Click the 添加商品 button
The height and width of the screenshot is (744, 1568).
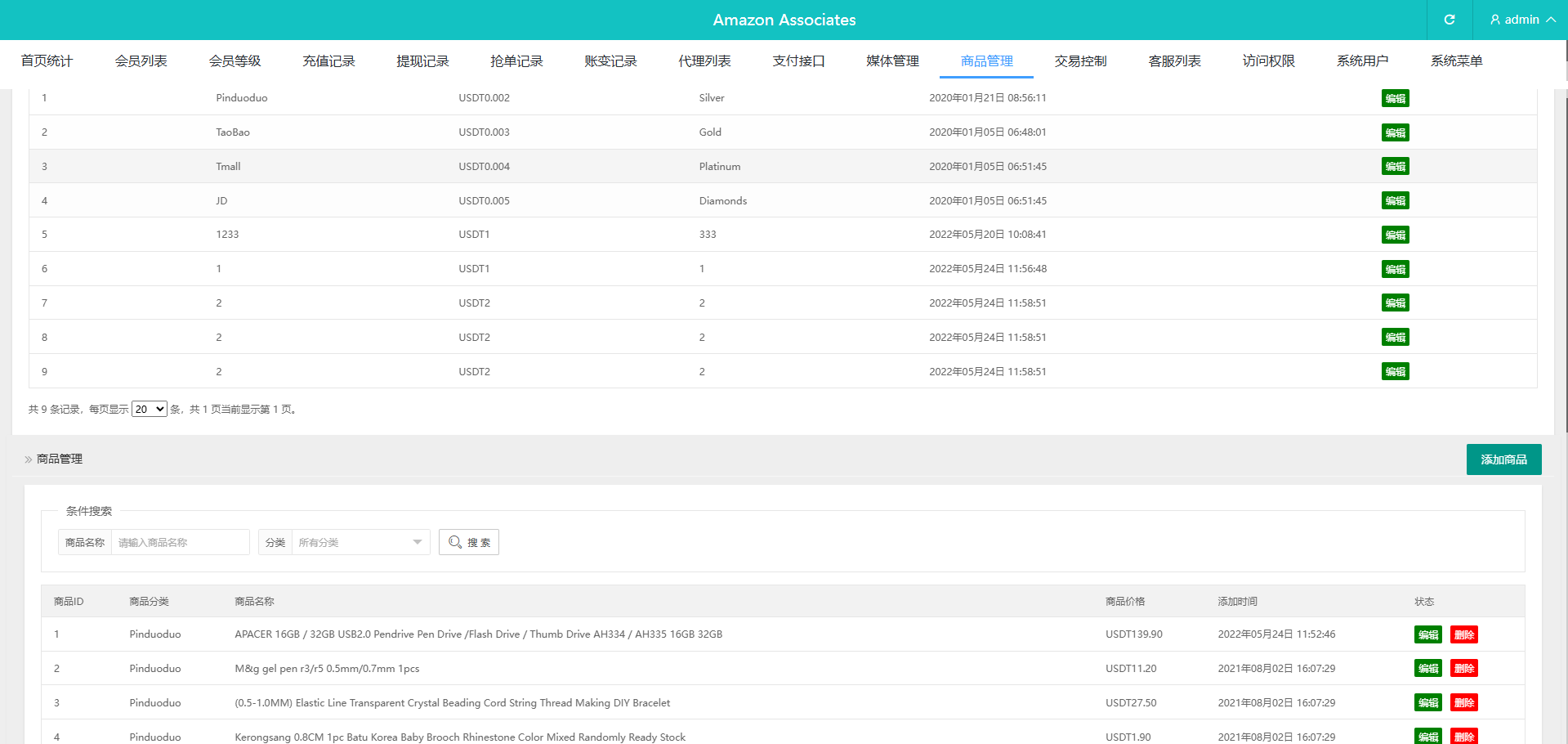pos(1503,459)
